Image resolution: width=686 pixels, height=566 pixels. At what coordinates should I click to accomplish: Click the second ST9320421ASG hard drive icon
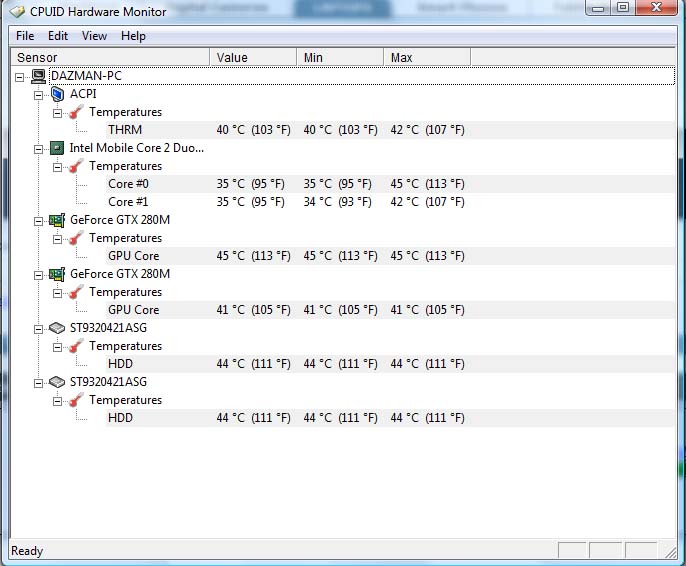tap(57, 382)
